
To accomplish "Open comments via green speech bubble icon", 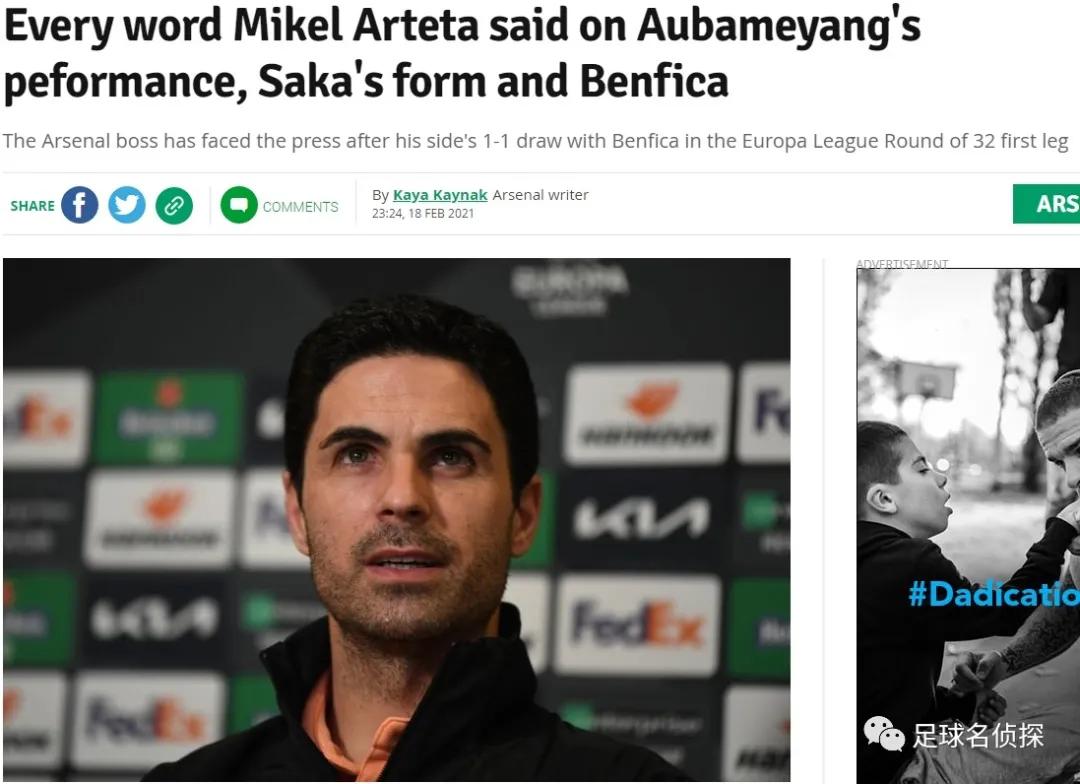I will tap(239, 205).
